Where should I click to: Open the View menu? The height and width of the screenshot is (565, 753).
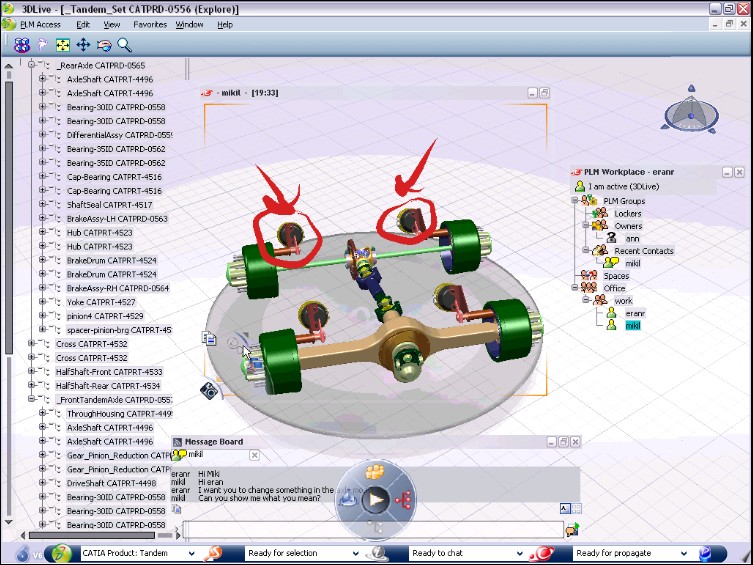coord(111,24)
